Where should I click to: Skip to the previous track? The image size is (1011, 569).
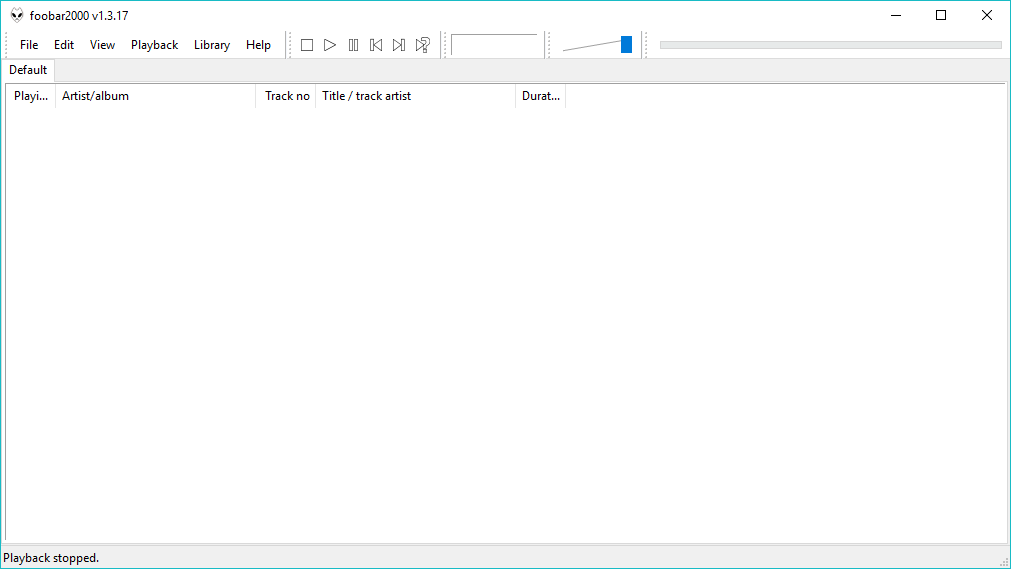tap(376, 45)
